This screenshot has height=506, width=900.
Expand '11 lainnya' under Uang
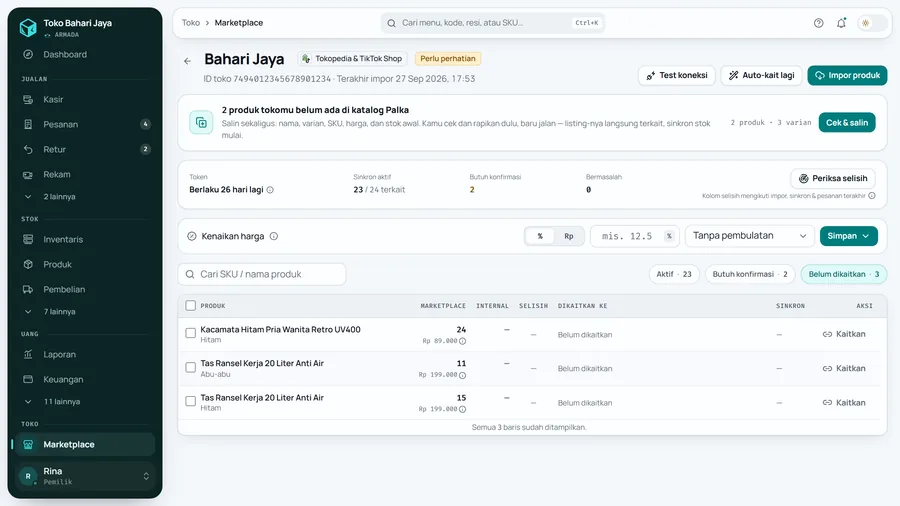pyautogui.click(x=83, y=402)
